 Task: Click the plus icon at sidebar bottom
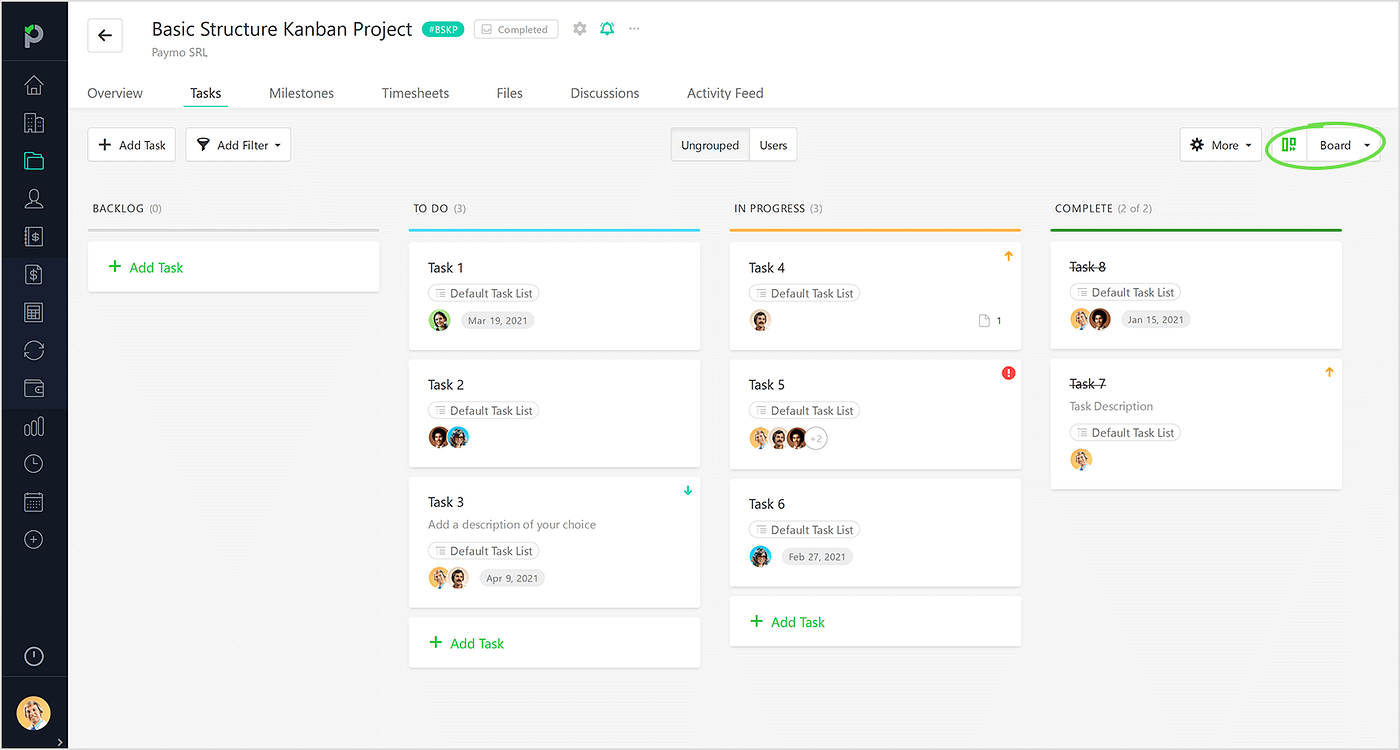pyautogui.click(x=34, y=539)
